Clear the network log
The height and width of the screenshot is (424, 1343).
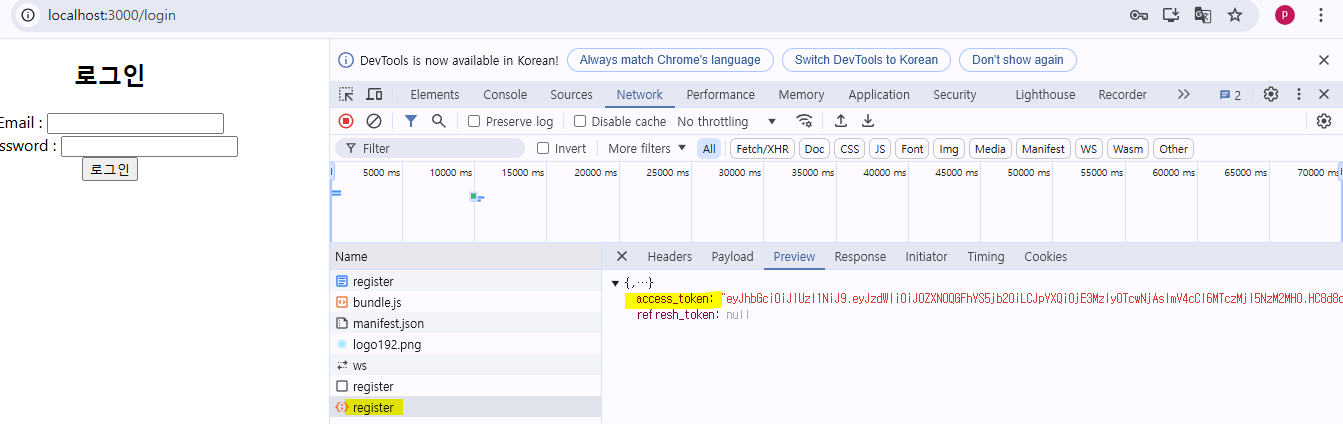coord(374,121)
